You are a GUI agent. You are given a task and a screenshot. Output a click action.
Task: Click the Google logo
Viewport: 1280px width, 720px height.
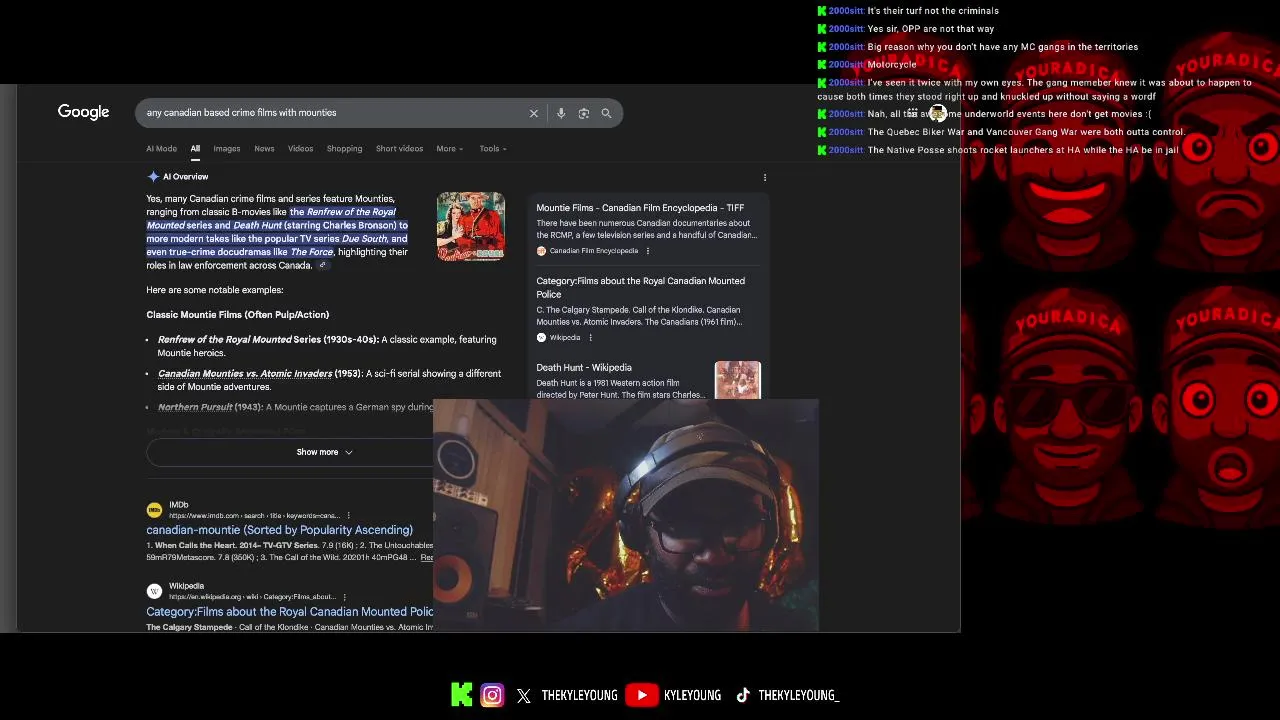[x=83, y=112]
